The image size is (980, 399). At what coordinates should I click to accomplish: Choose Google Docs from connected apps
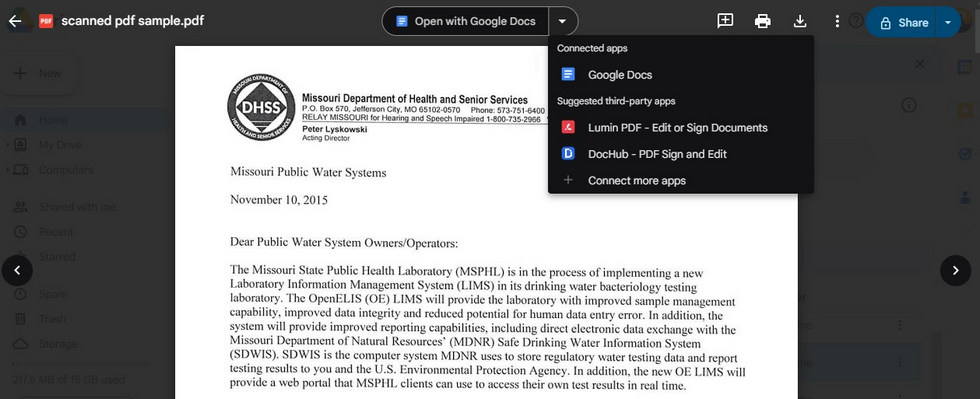(x=681, y=74)
